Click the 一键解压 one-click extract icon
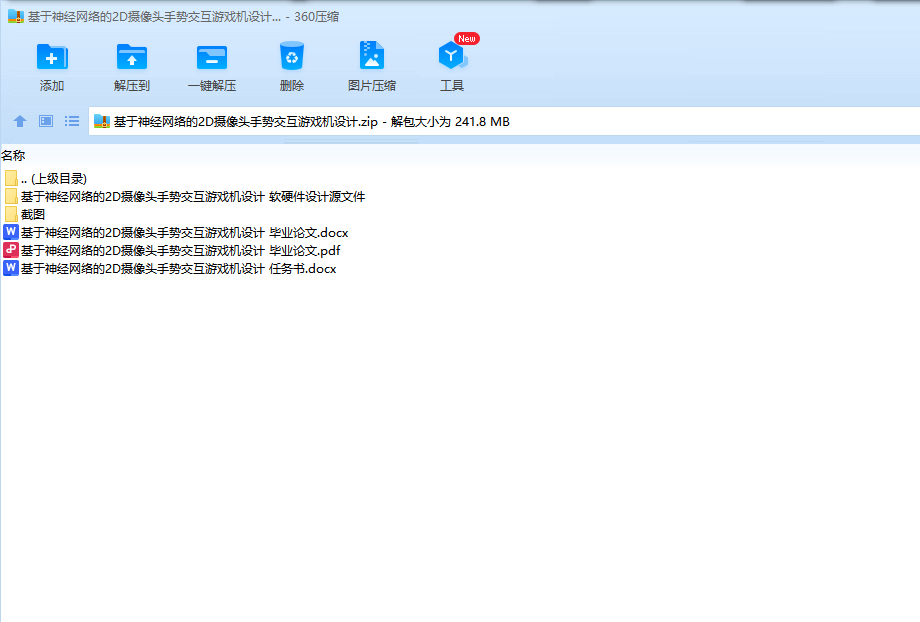920x622 pixels. [x=212, y=58]
